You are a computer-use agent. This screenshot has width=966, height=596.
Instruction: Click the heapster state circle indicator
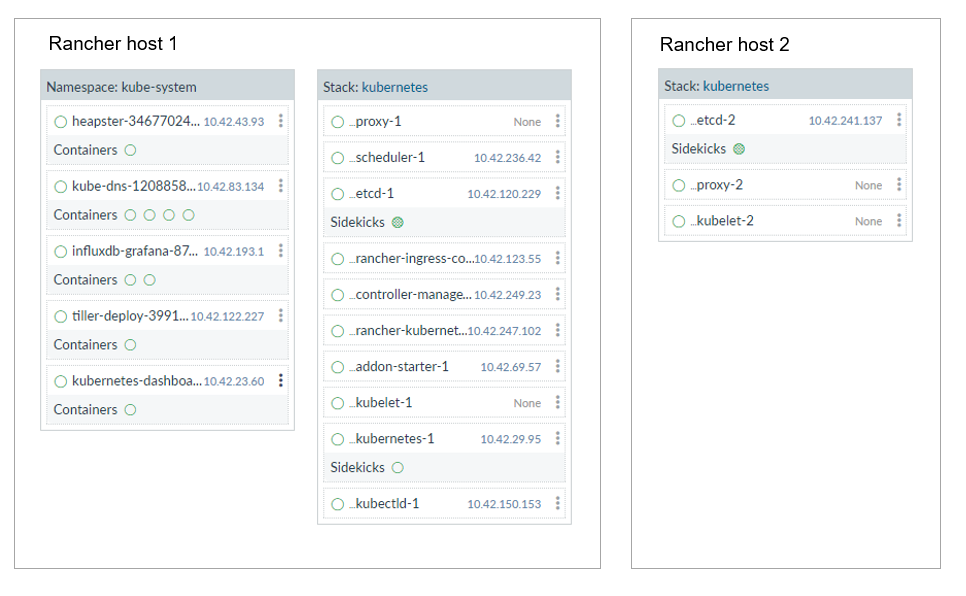61,122
